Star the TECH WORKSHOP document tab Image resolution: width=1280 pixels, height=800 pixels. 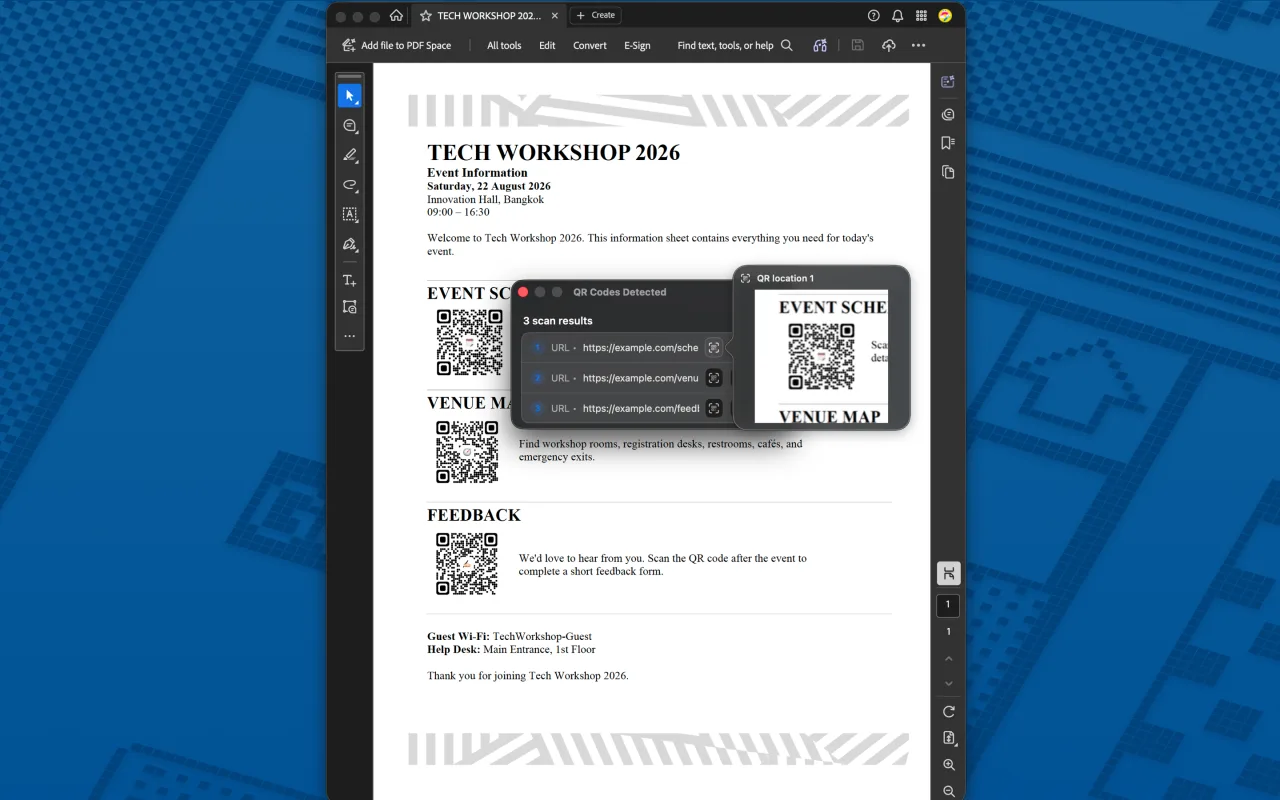coord(426,16)
